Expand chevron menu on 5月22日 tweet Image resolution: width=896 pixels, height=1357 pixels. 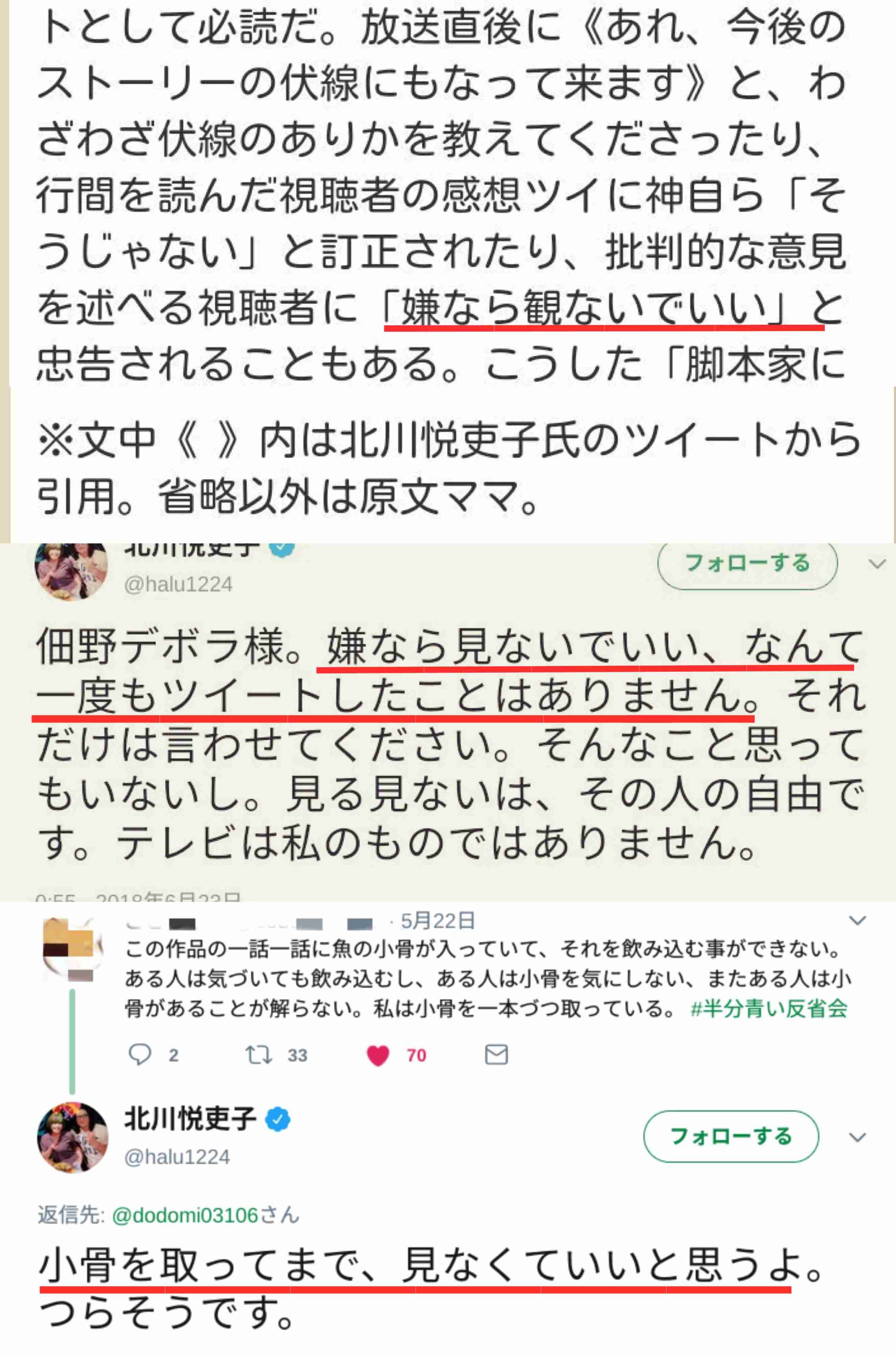point(858,920)
